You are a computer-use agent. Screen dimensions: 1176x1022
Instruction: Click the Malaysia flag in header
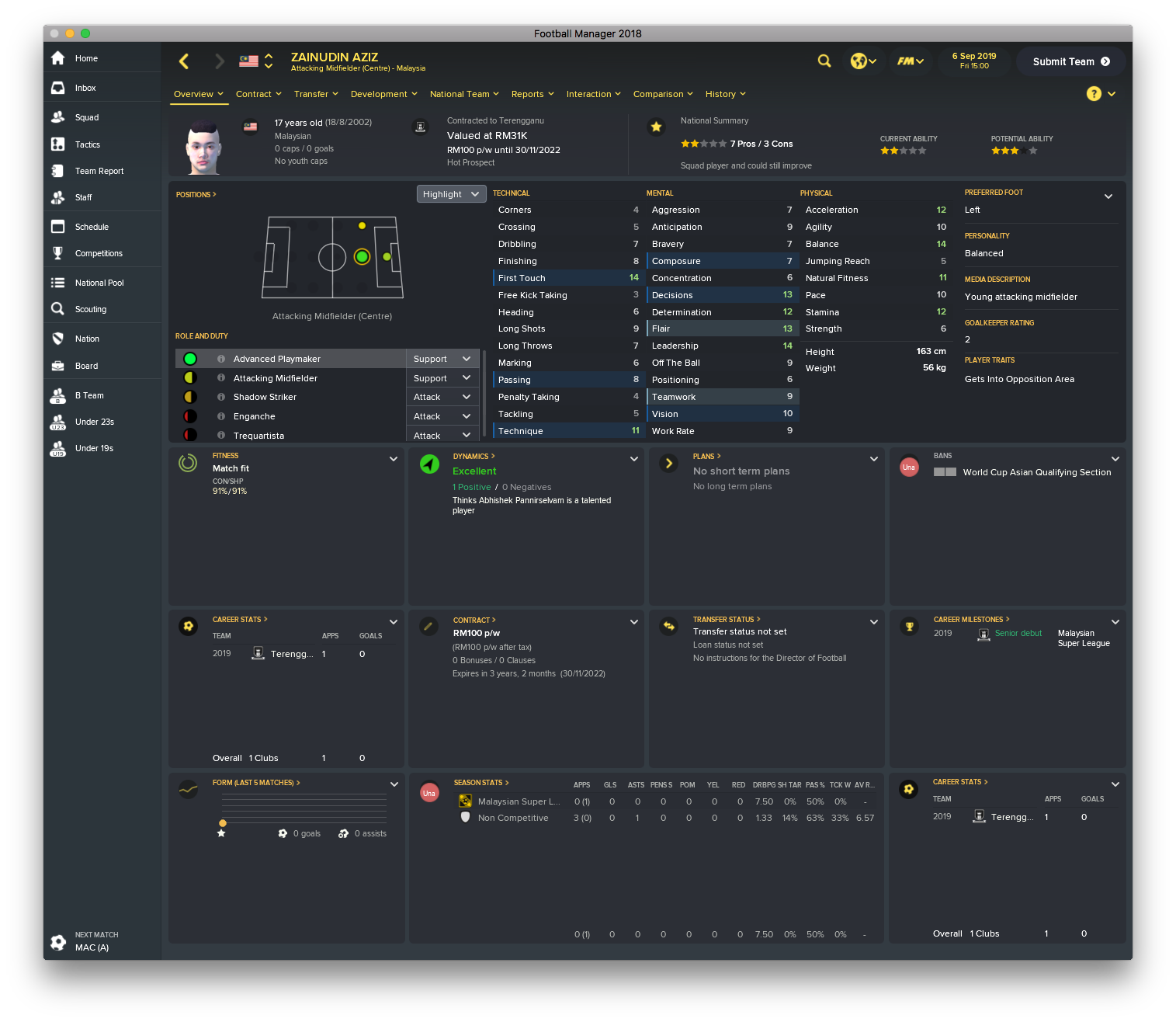tap(248, 61)
